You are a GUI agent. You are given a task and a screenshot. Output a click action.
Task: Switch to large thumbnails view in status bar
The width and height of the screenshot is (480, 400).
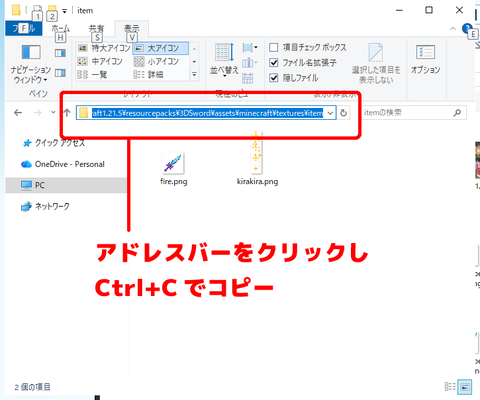(x=465, y=387)
